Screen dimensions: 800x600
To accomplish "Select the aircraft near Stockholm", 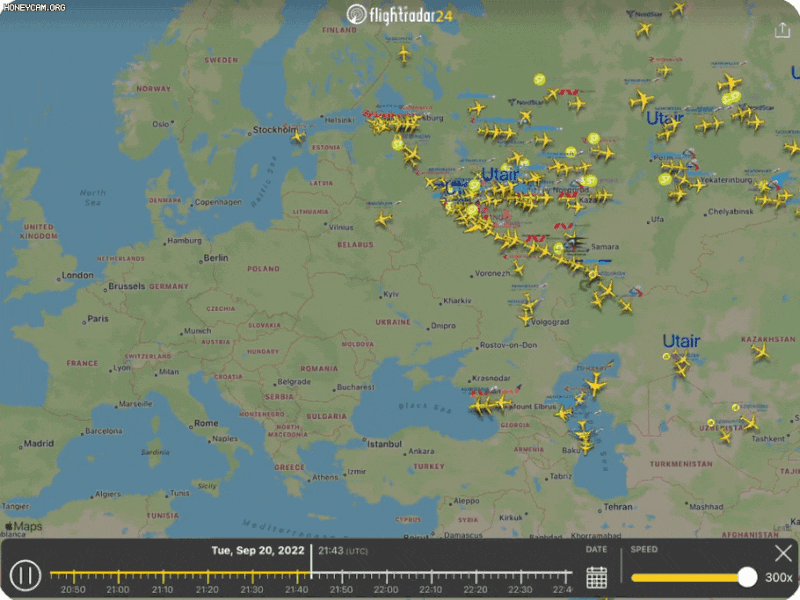I will 299,136.
